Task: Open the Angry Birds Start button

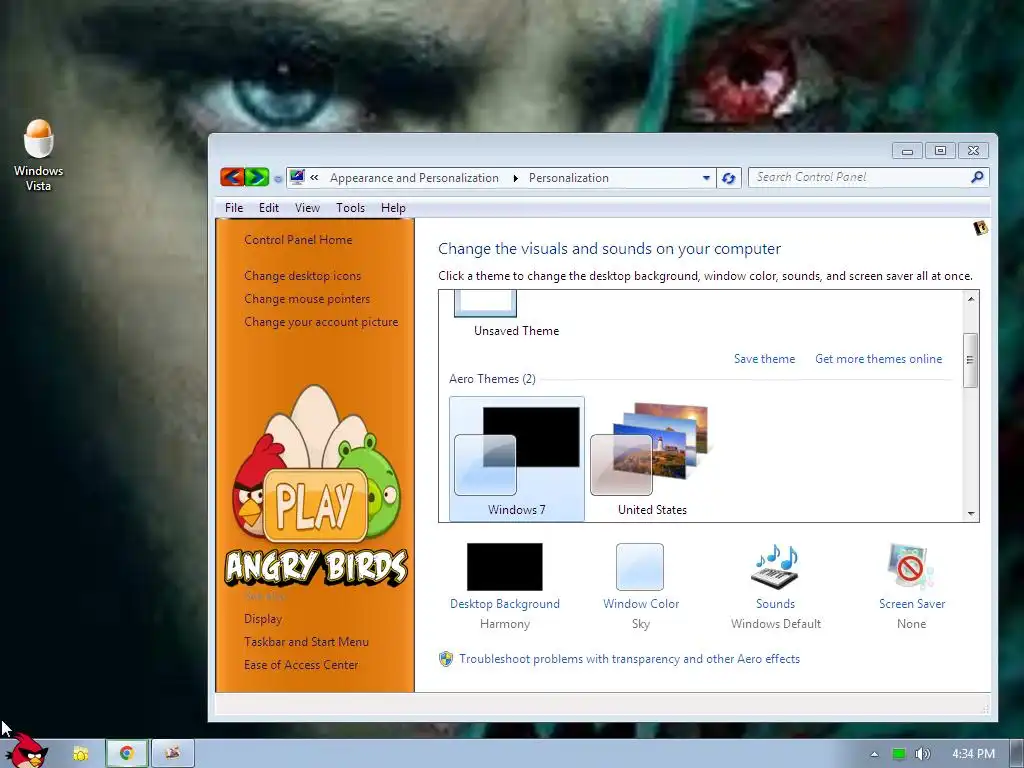Action: coord(27,751)
